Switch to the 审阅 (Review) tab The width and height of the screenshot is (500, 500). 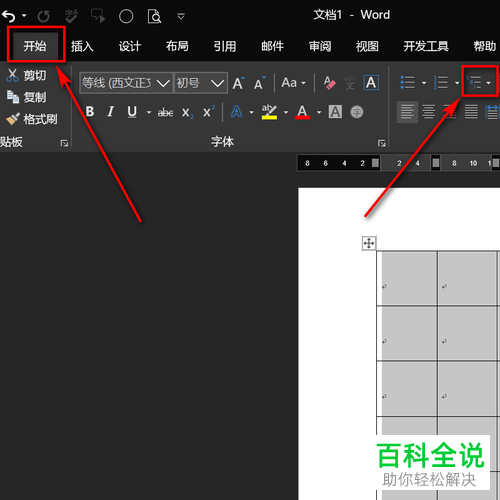(x=320, y=46)
